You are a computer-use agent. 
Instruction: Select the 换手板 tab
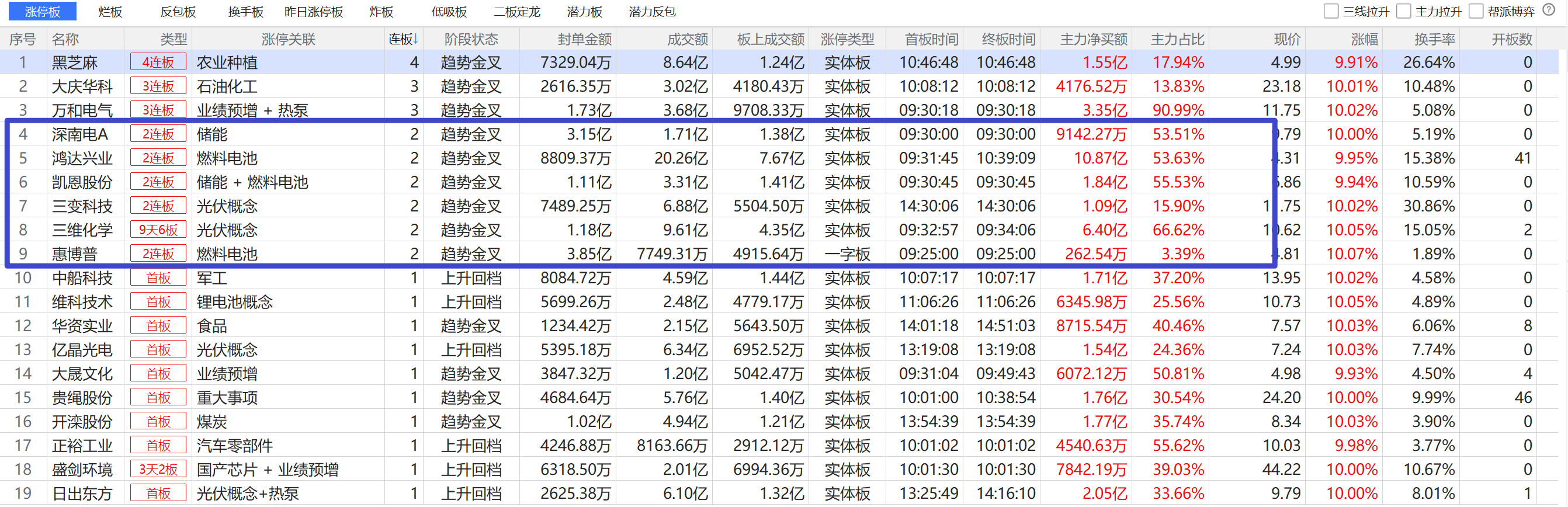coord(246,12)
